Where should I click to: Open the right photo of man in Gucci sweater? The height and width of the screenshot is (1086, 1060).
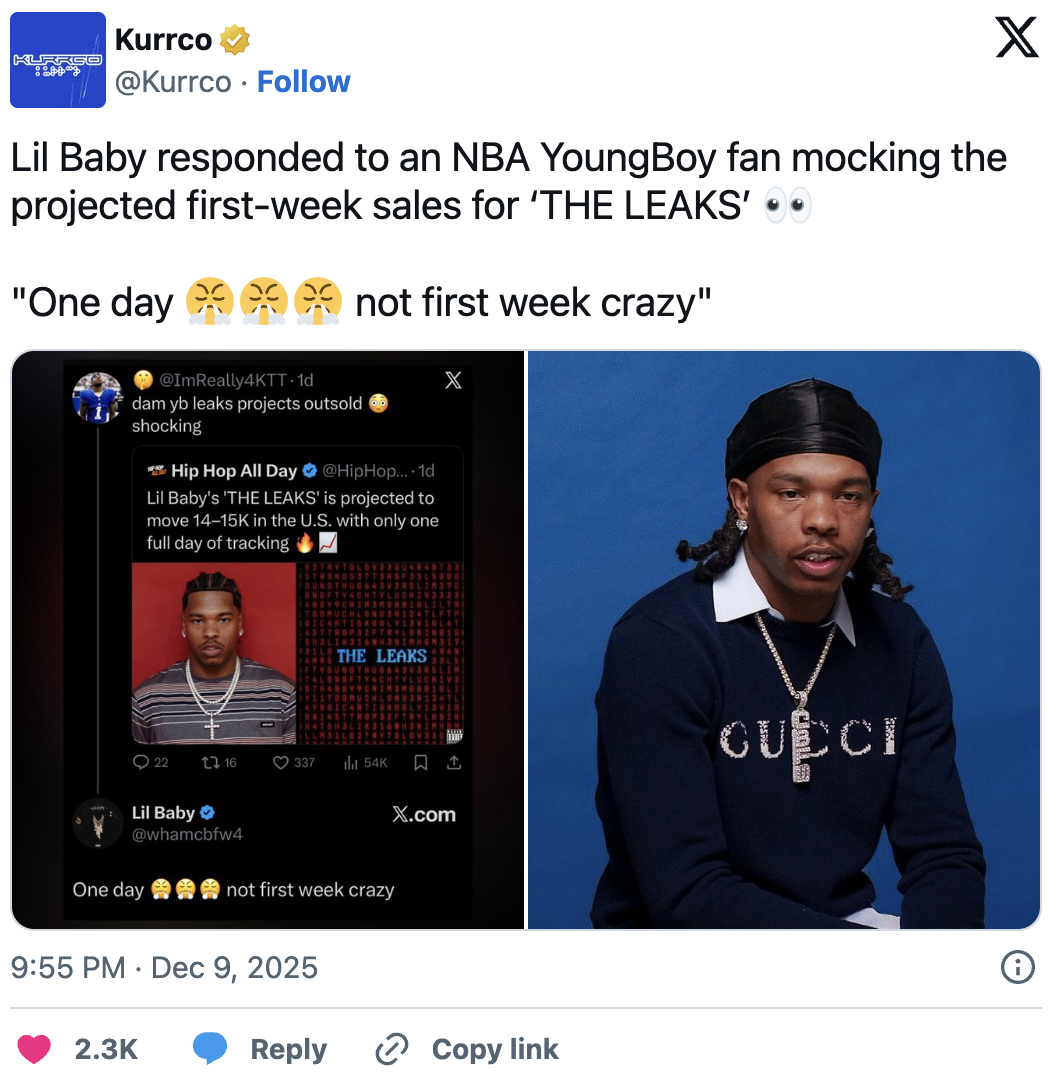point(784,640)
